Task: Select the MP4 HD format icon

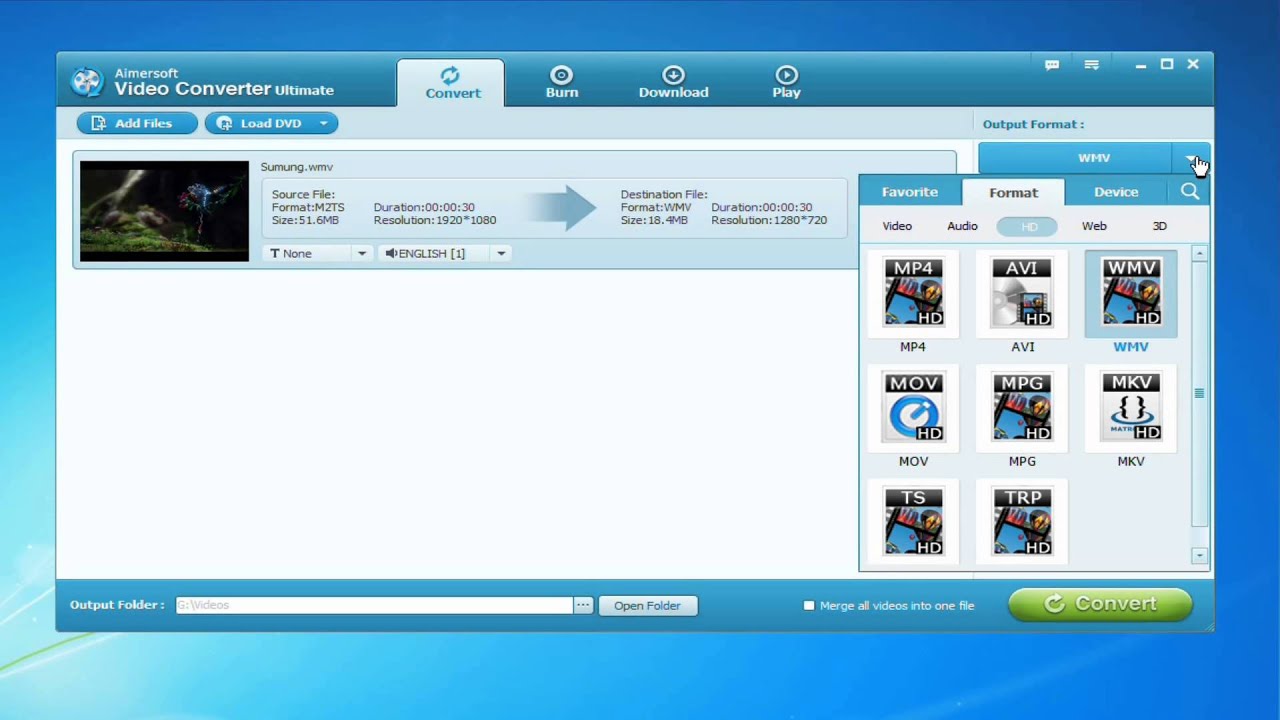Action: (x=913, y=292)
